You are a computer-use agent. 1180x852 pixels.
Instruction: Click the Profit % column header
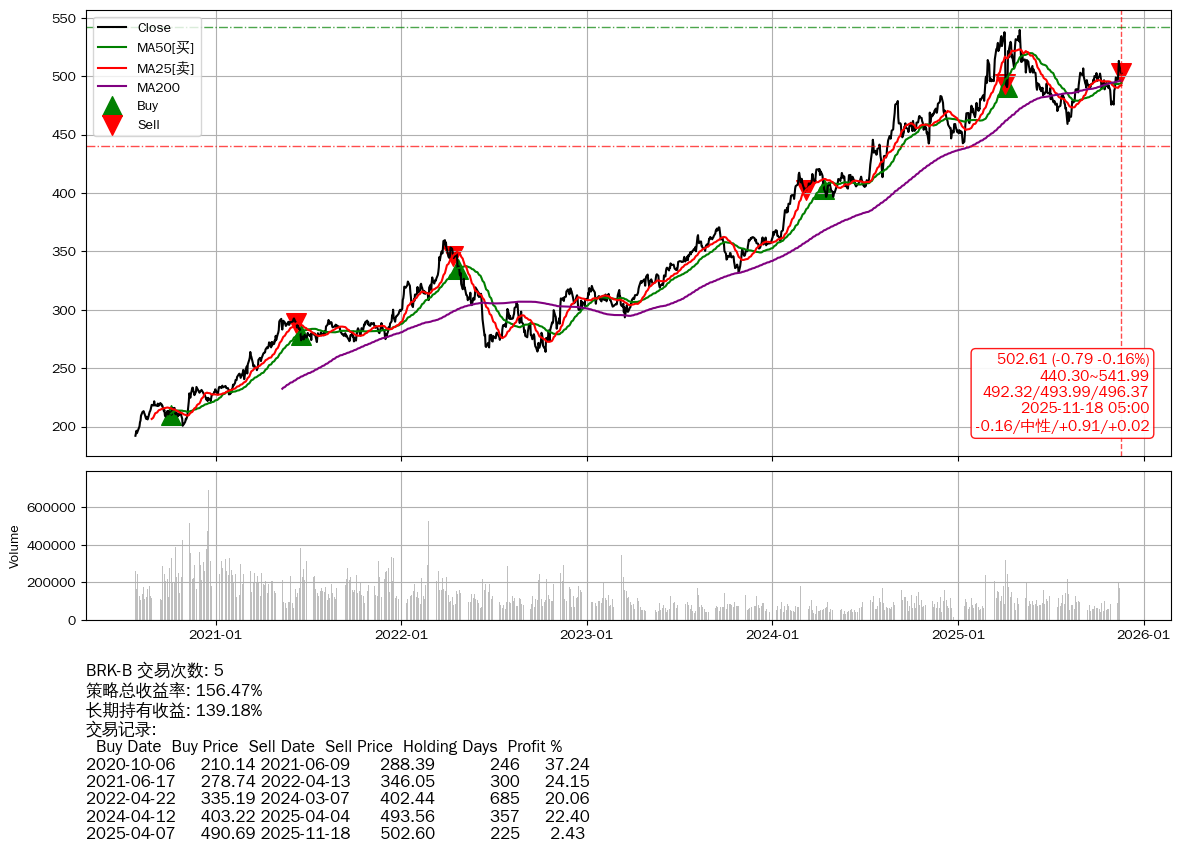click(x=534, y=747)
